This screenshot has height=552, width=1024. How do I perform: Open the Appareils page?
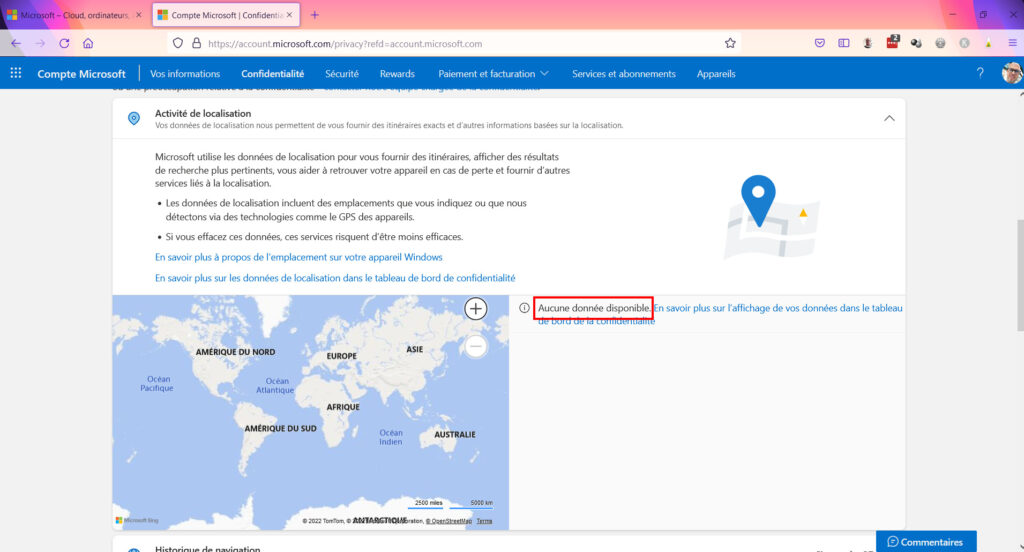coord(716,74)
